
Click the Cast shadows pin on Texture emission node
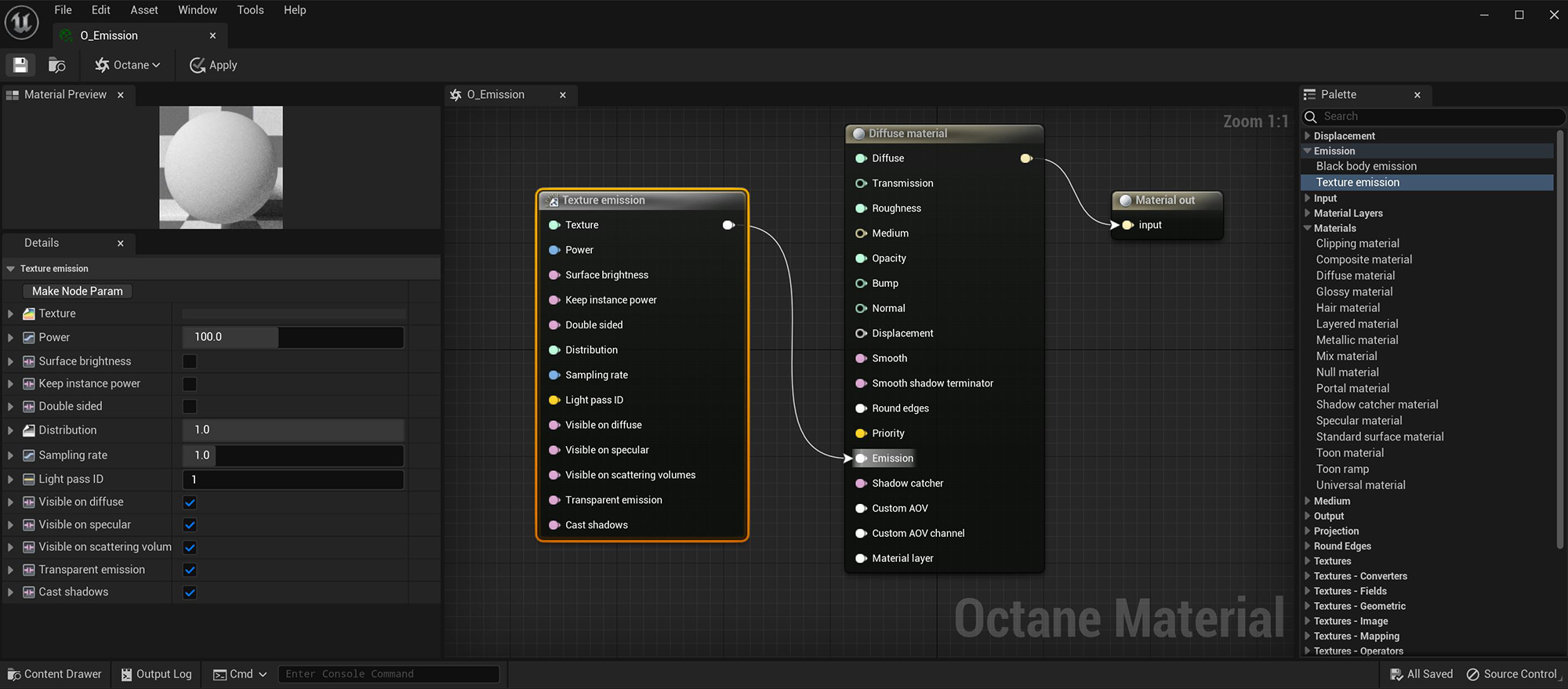(x=554, y=525)
